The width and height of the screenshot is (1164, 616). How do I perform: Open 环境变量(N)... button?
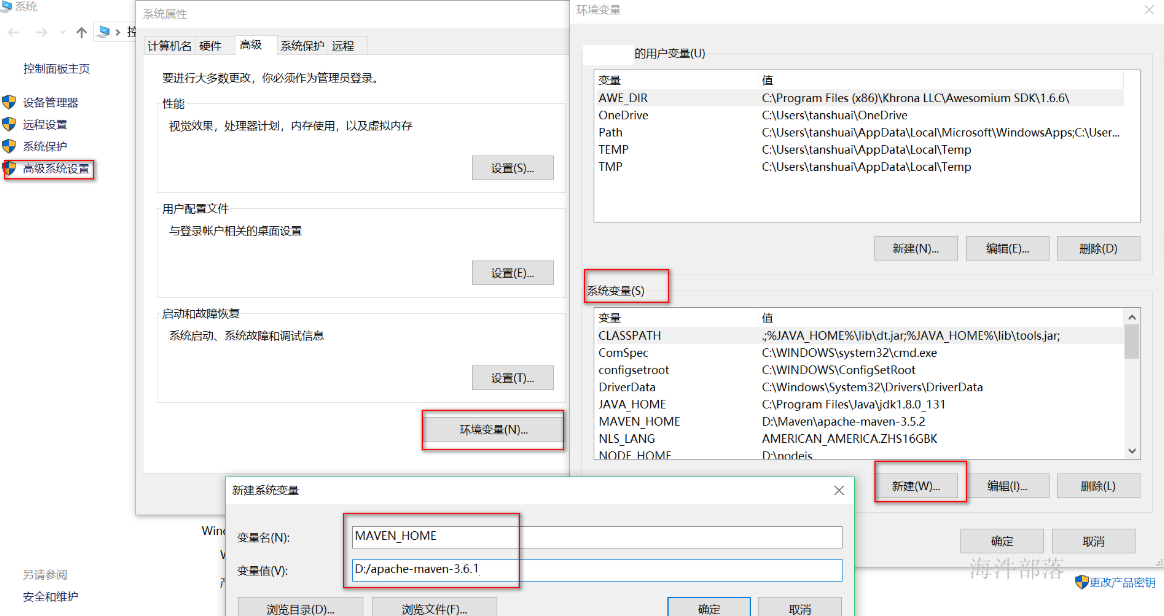click(x=493, y=429)
